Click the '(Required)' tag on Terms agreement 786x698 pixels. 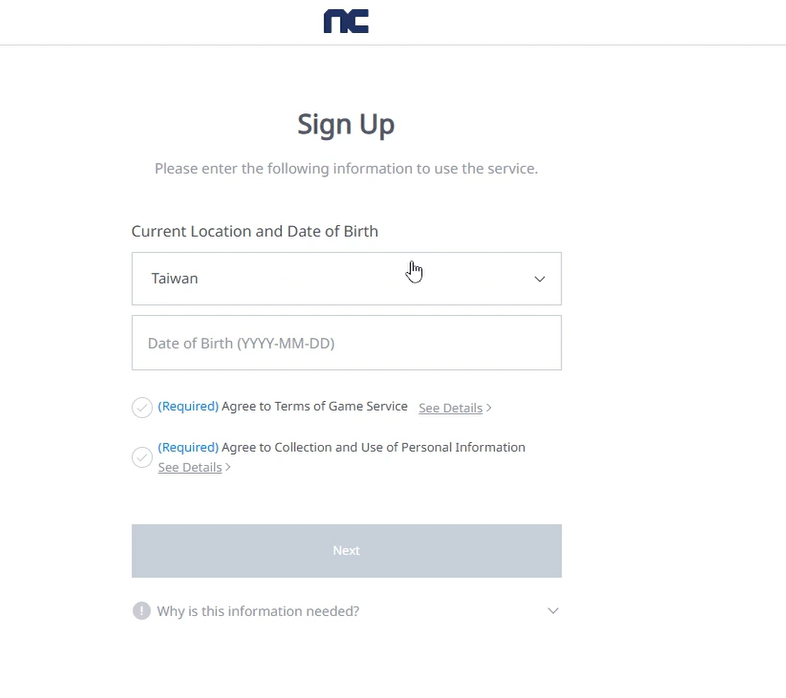(188, 406)
